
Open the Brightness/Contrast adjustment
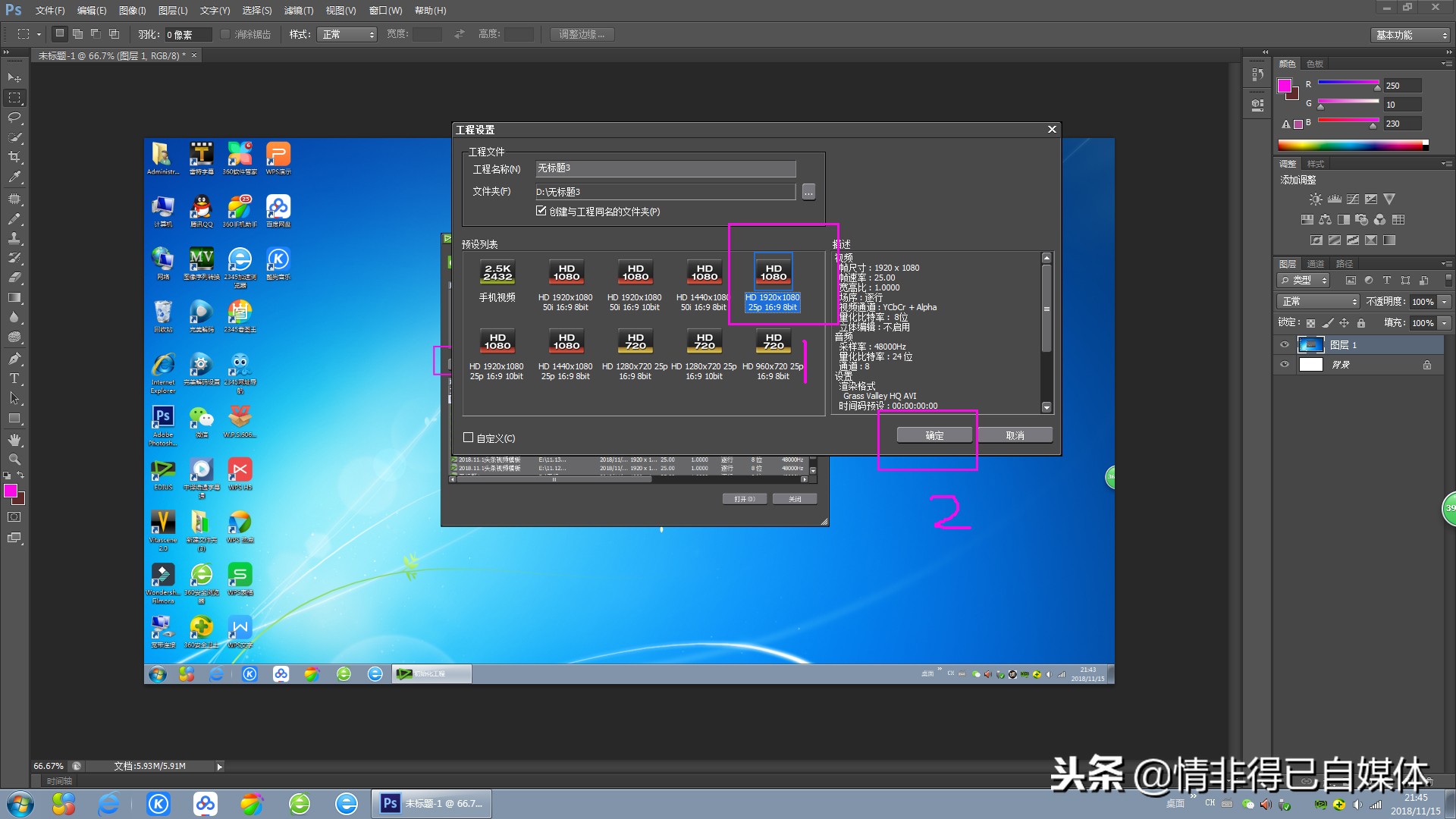(x=1316, y=199)
